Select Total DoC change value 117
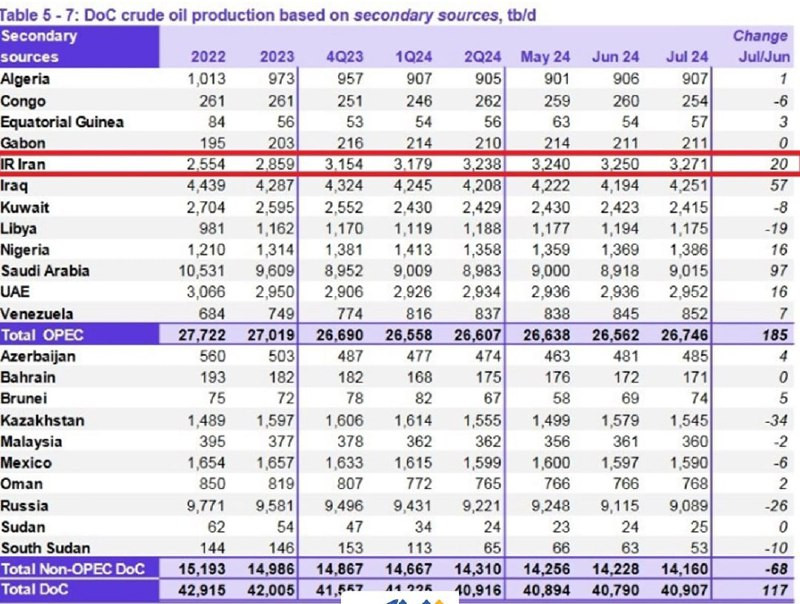This screenshot has width=800, height=604. (x=775, y=590)
